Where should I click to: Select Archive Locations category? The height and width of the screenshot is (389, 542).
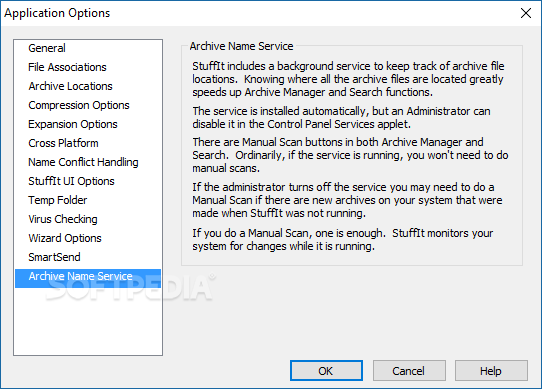pyautogui.click(x=88, y=86)
